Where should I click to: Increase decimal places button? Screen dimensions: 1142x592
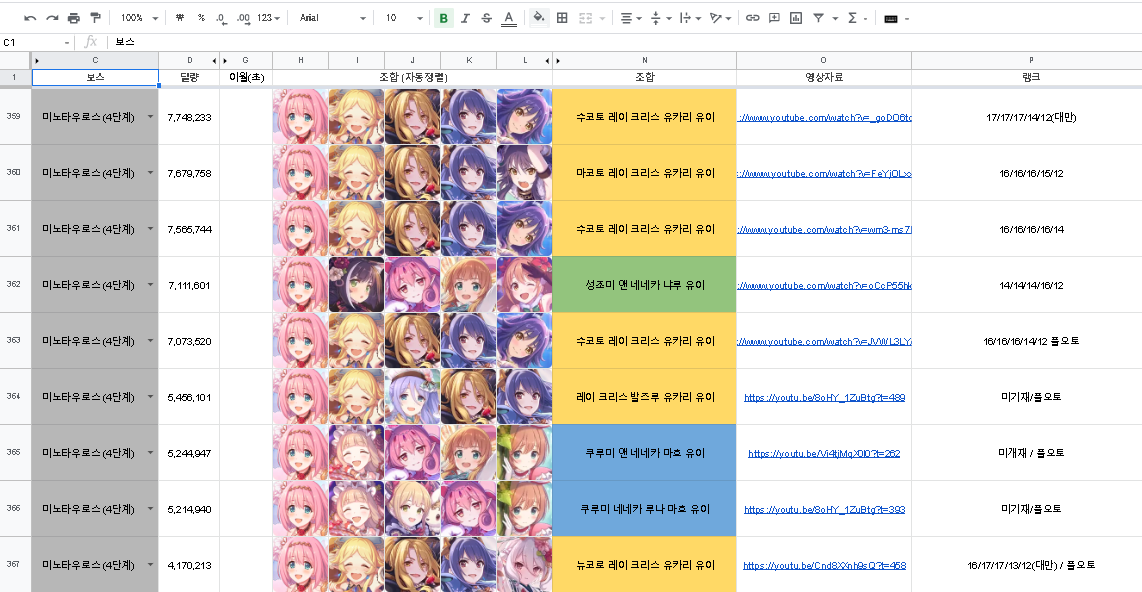[243, 18]
